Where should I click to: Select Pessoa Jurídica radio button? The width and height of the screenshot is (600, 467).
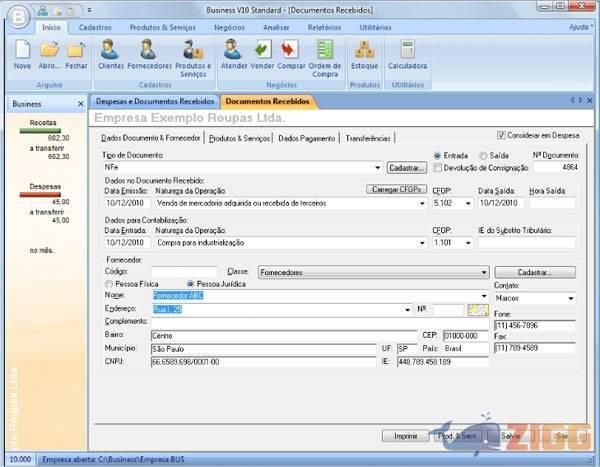190,284
